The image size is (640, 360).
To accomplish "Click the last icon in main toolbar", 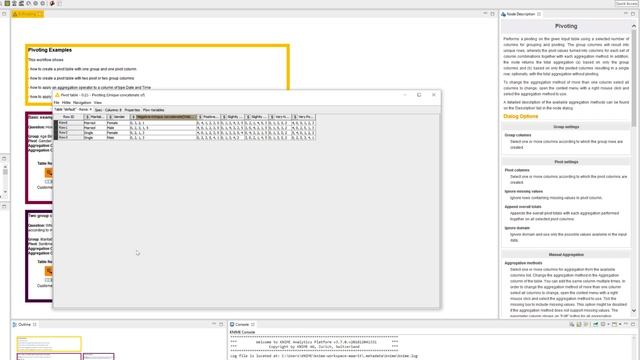I will coord(60,3).
